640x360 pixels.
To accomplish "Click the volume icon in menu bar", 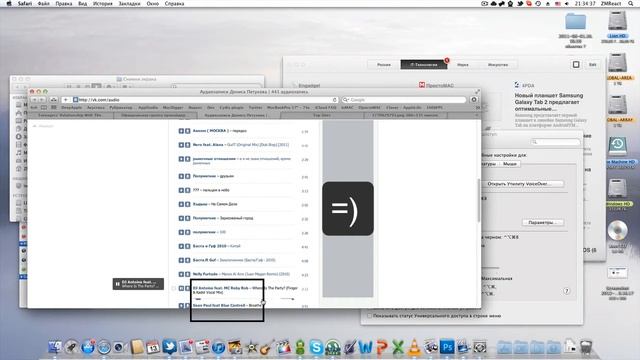I will click(x=567, y=3).
